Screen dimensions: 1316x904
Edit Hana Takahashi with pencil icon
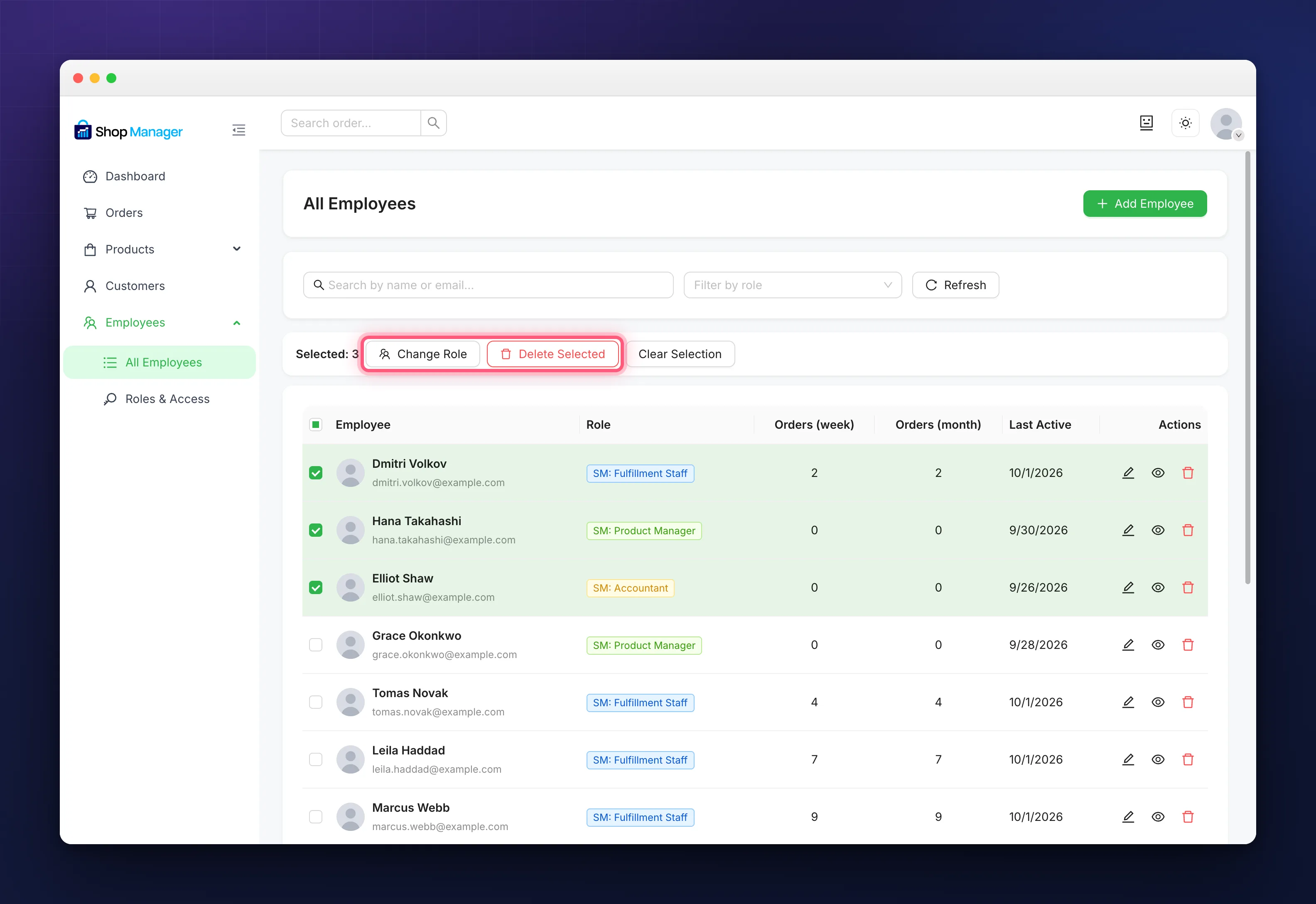[1128, 530]
